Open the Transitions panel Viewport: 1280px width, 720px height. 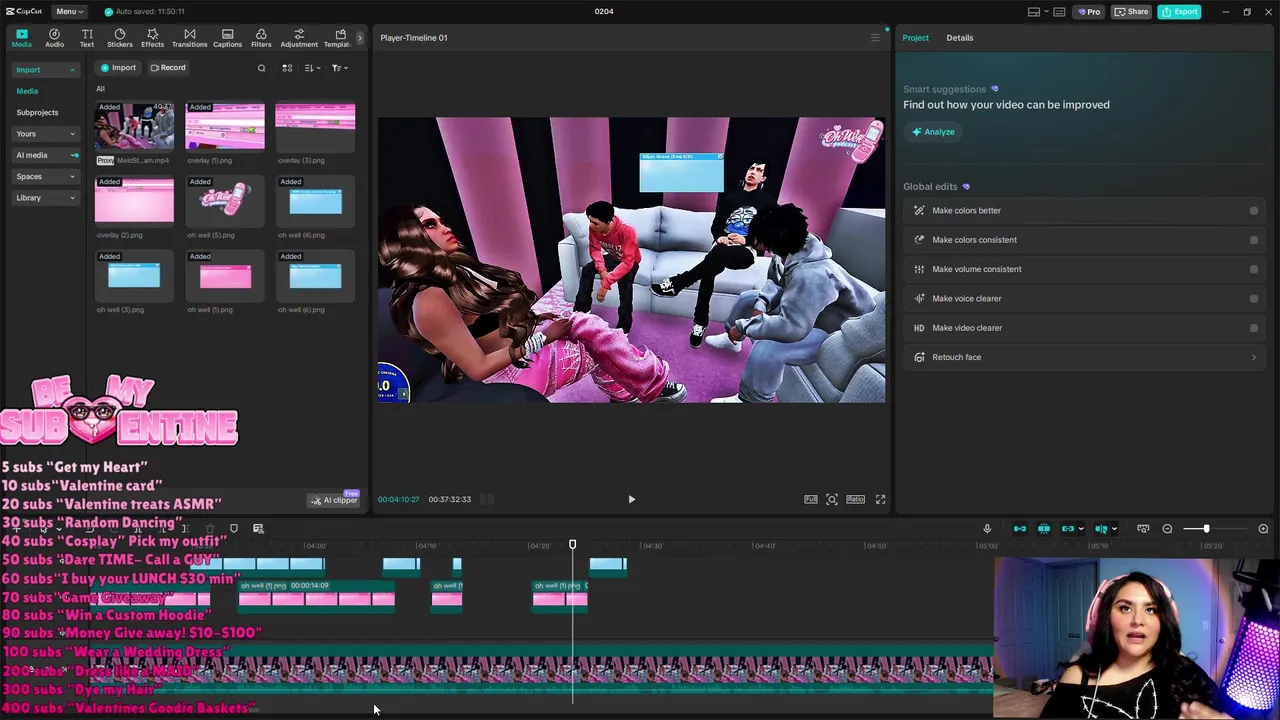coord(189,38)
